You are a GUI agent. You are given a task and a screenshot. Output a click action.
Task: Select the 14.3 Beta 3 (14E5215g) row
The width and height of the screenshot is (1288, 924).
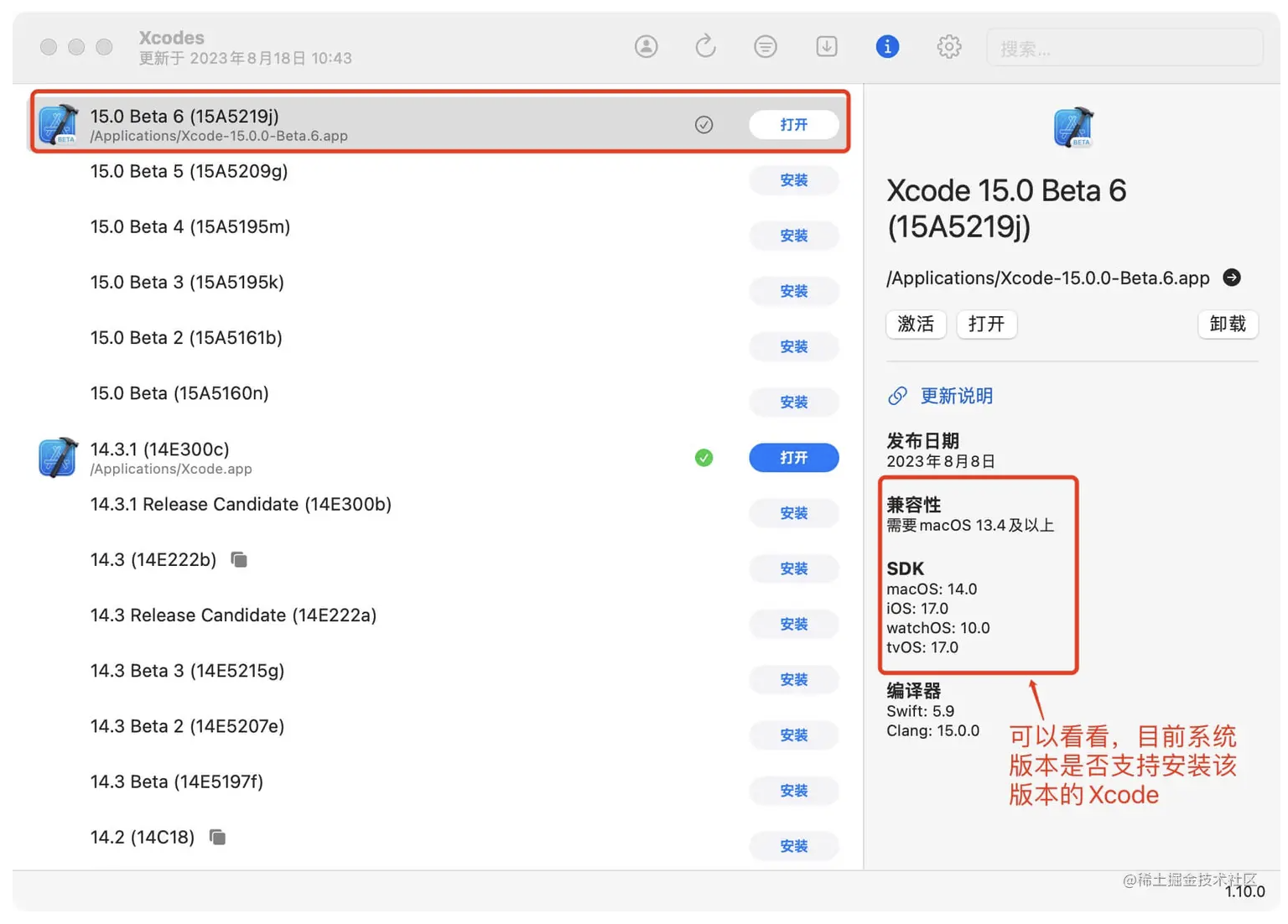pos(439,679)
